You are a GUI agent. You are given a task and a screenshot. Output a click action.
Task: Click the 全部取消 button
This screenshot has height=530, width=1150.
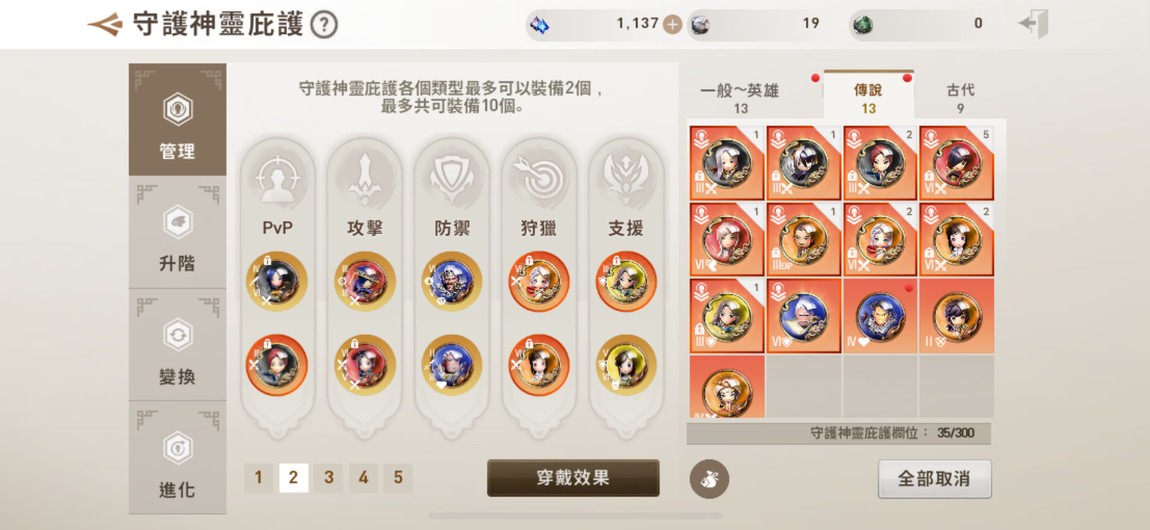pos(934,479)
